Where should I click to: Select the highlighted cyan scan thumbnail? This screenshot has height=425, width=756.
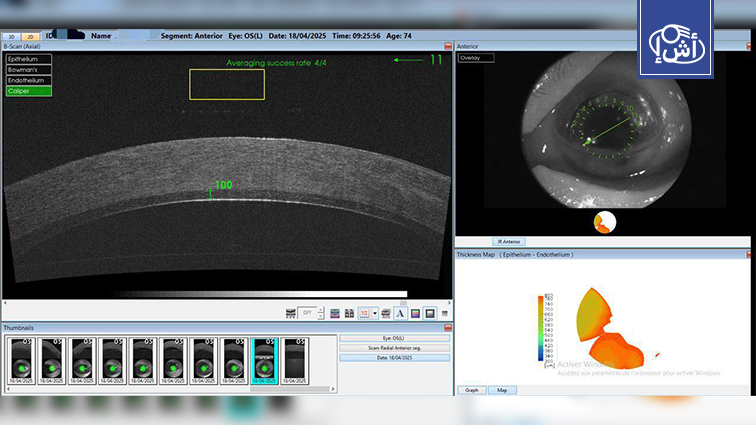pyautogui.click(x=266, y=361)
